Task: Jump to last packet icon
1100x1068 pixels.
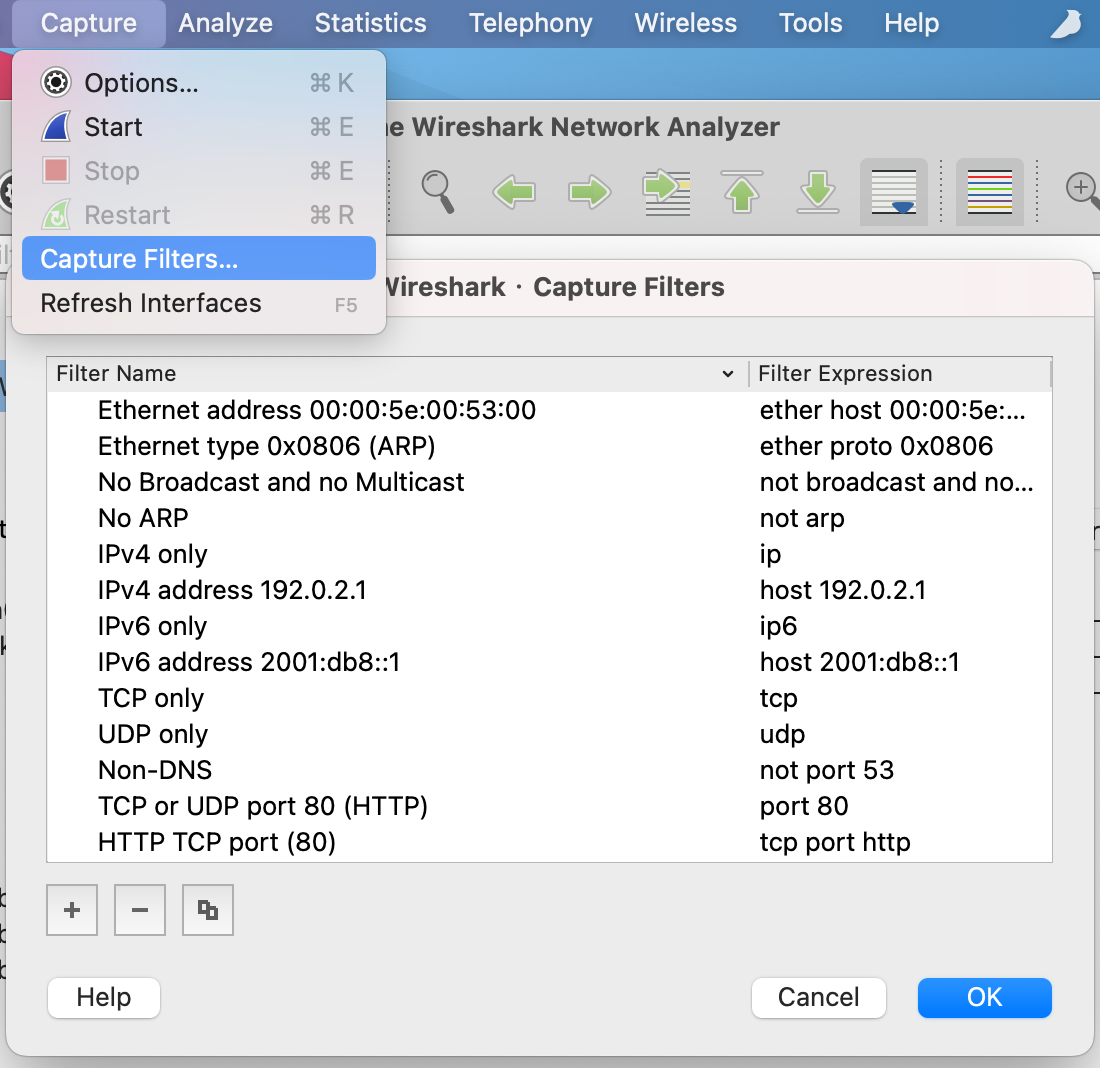Action: coord(817,192)
